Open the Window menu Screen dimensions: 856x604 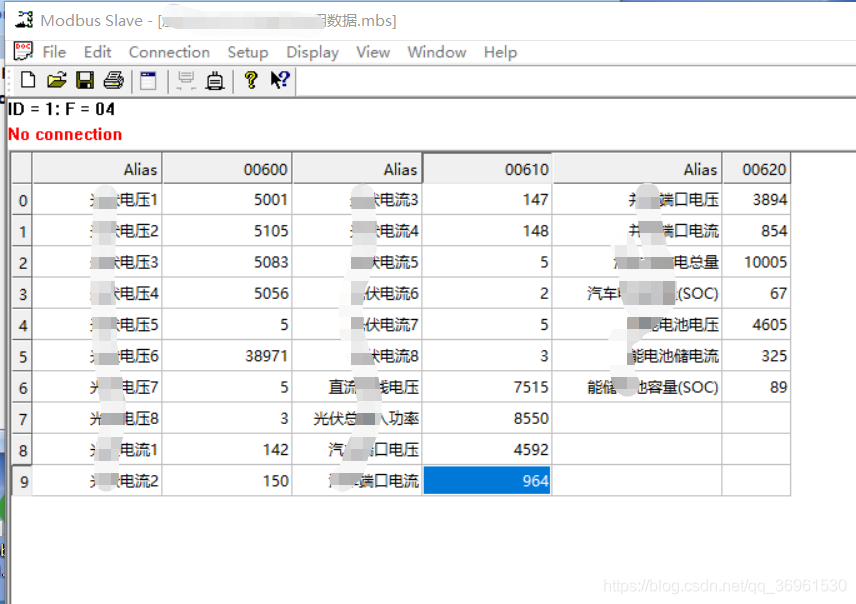tap(437, 52)
